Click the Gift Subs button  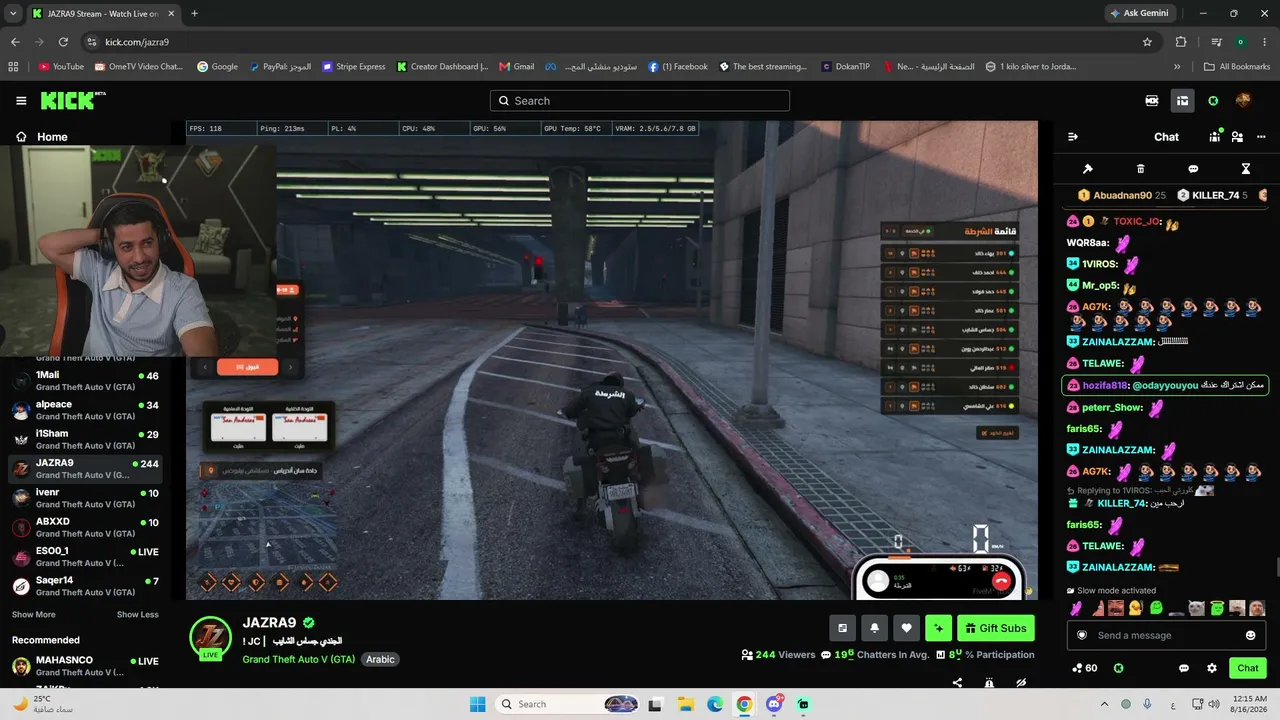coord(996,628)
